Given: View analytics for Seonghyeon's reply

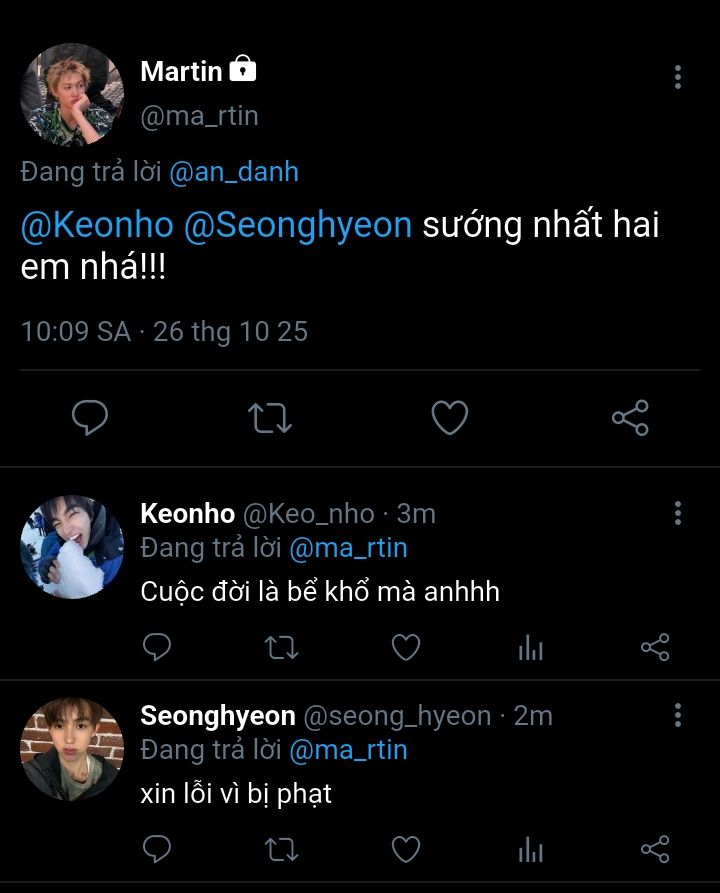Looking at the screenshot, I should tap(530, 850).
